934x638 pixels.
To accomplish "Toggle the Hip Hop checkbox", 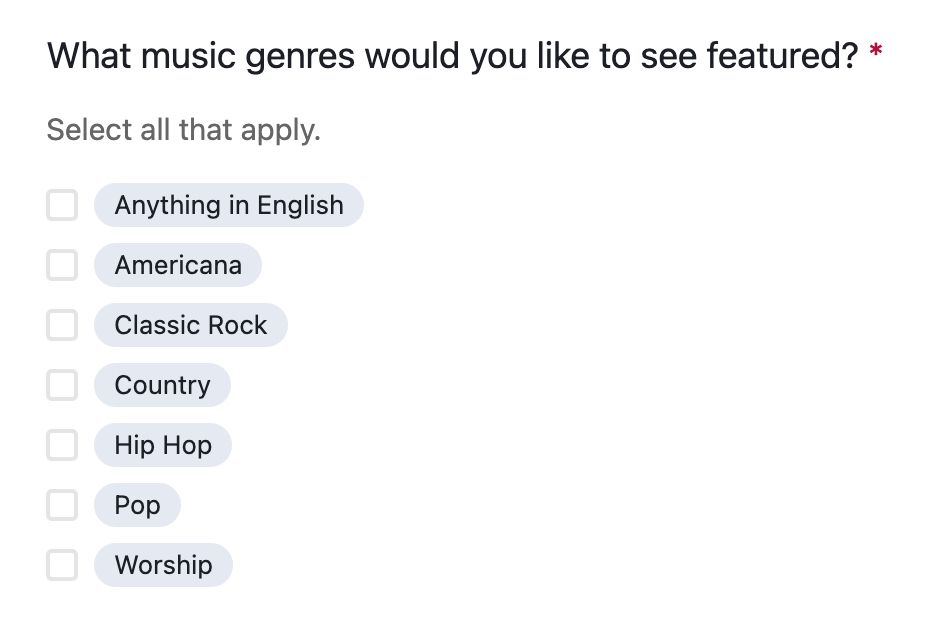I will coord(62,445).
